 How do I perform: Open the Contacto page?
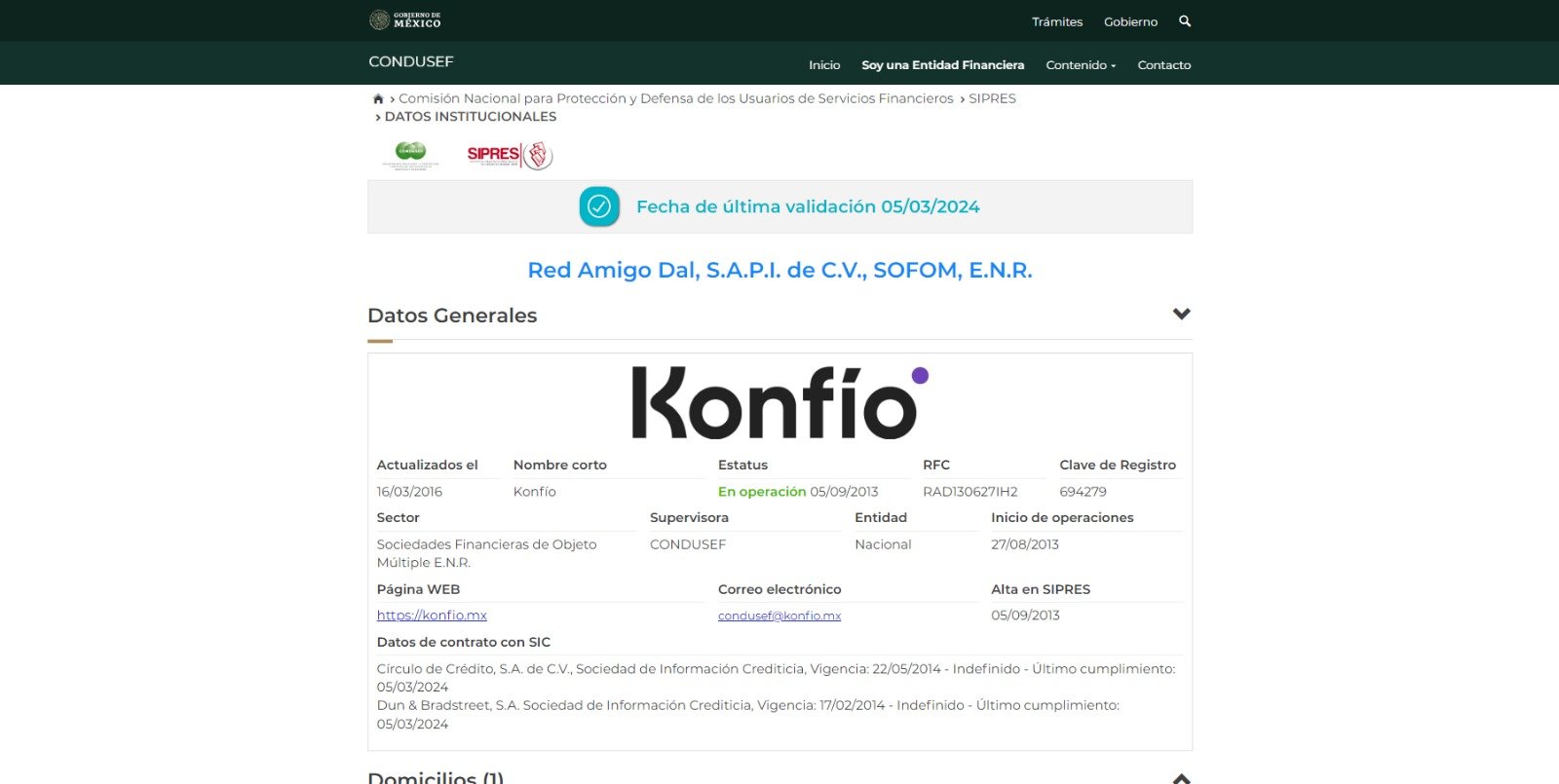tap(1164, 65)
